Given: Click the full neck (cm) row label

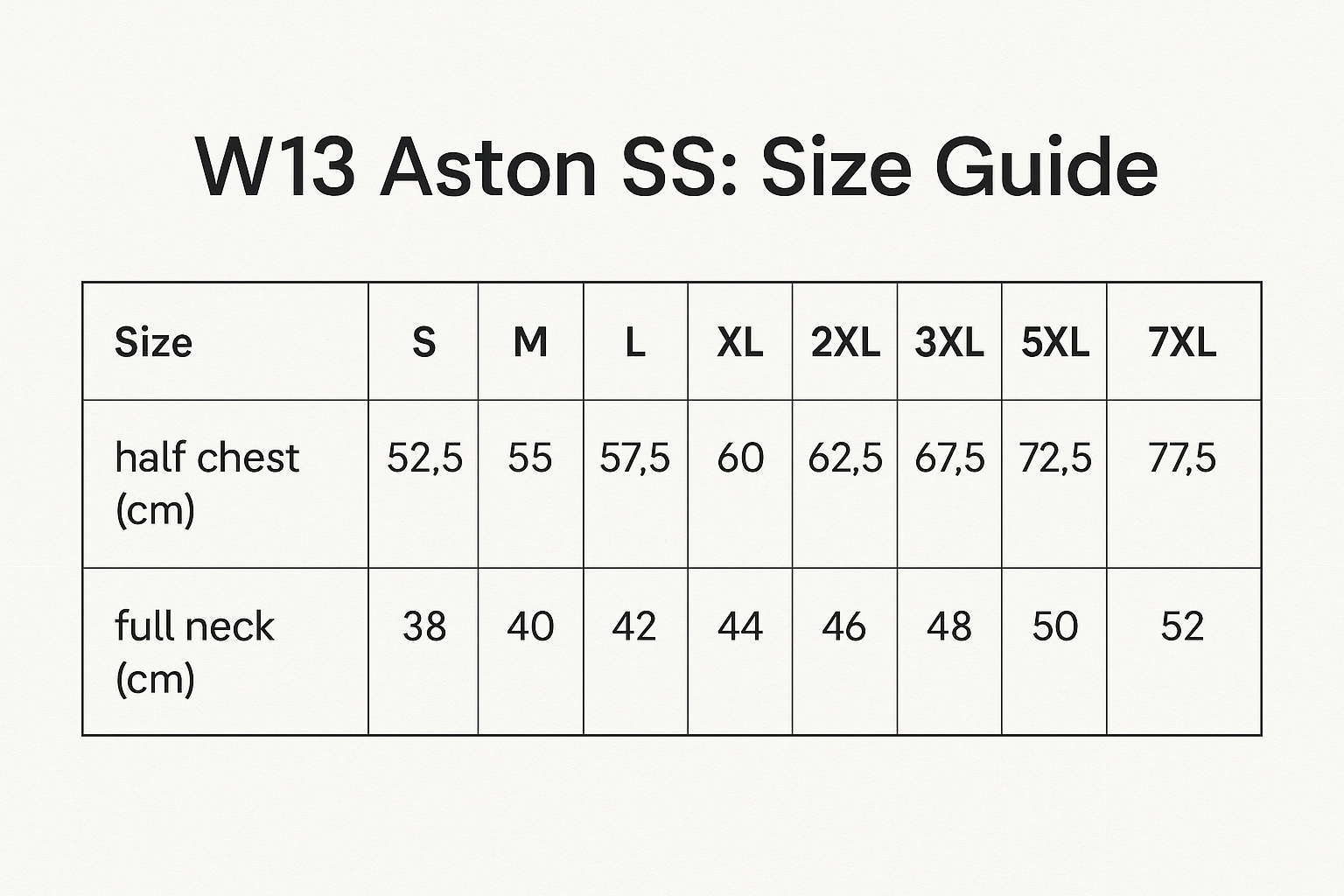Looking at the screenshot, I should click(x=194, y=652).
